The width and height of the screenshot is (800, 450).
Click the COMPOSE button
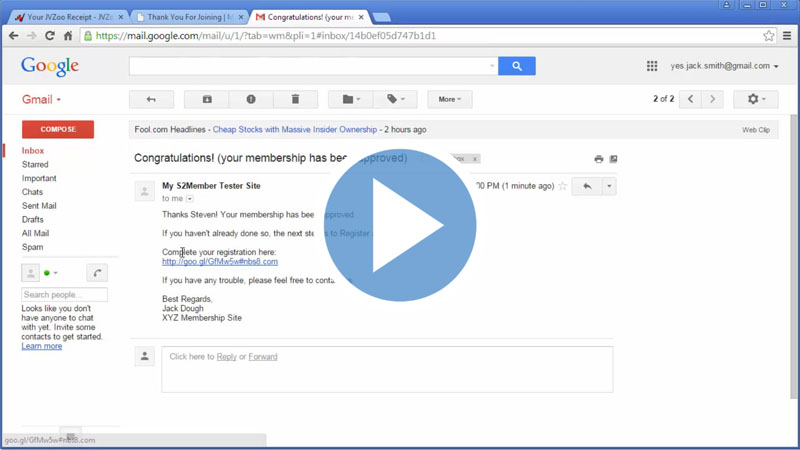click(x=58, y=129)
